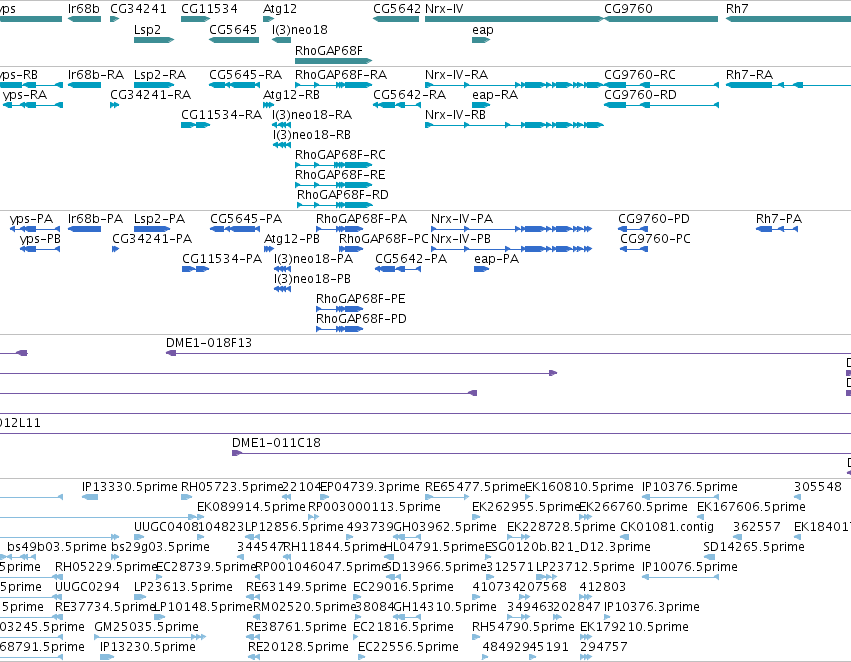Select the Nrx-IV gene label
851x662 pixels.
tap(444, 9)
